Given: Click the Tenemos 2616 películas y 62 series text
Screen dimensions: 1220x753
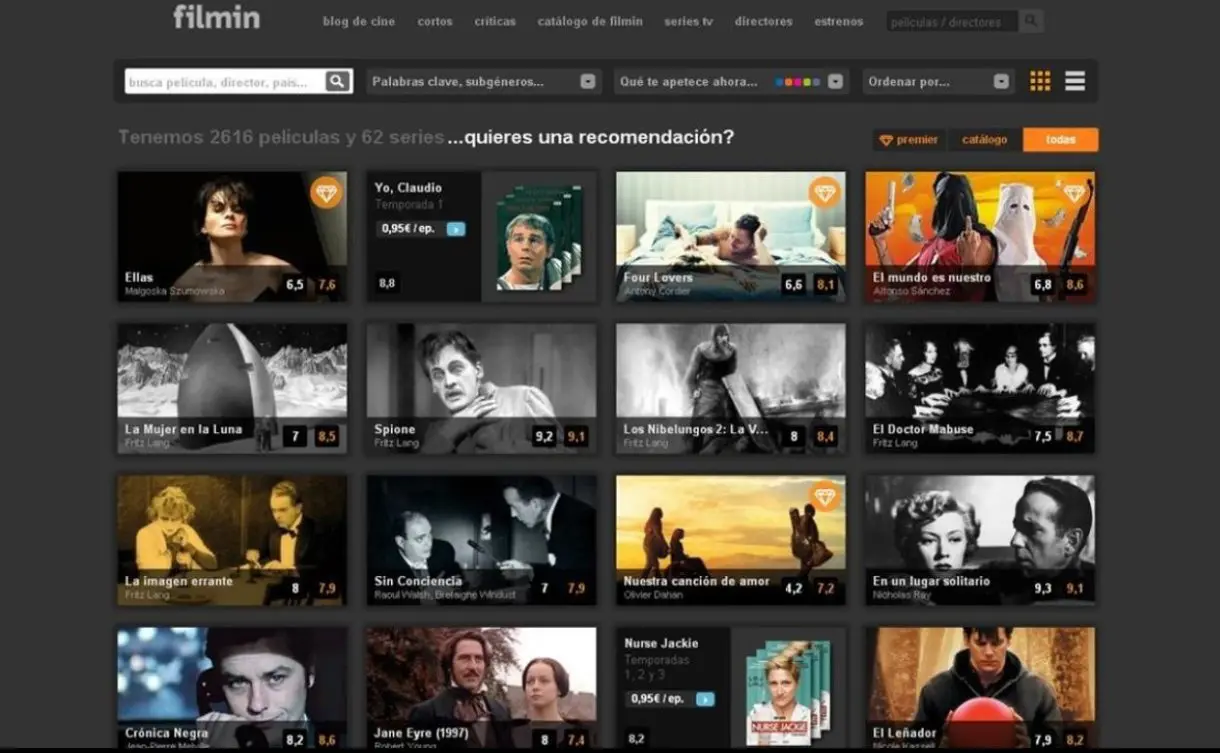Looking at the screenshot, I should (281, 137).
